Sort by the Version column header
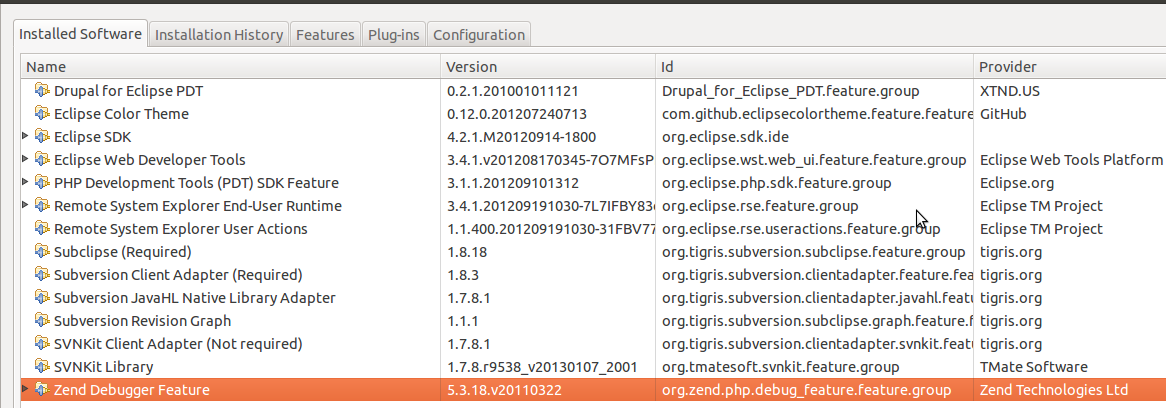Screen dimensions: 1166x408 (548, 67)
